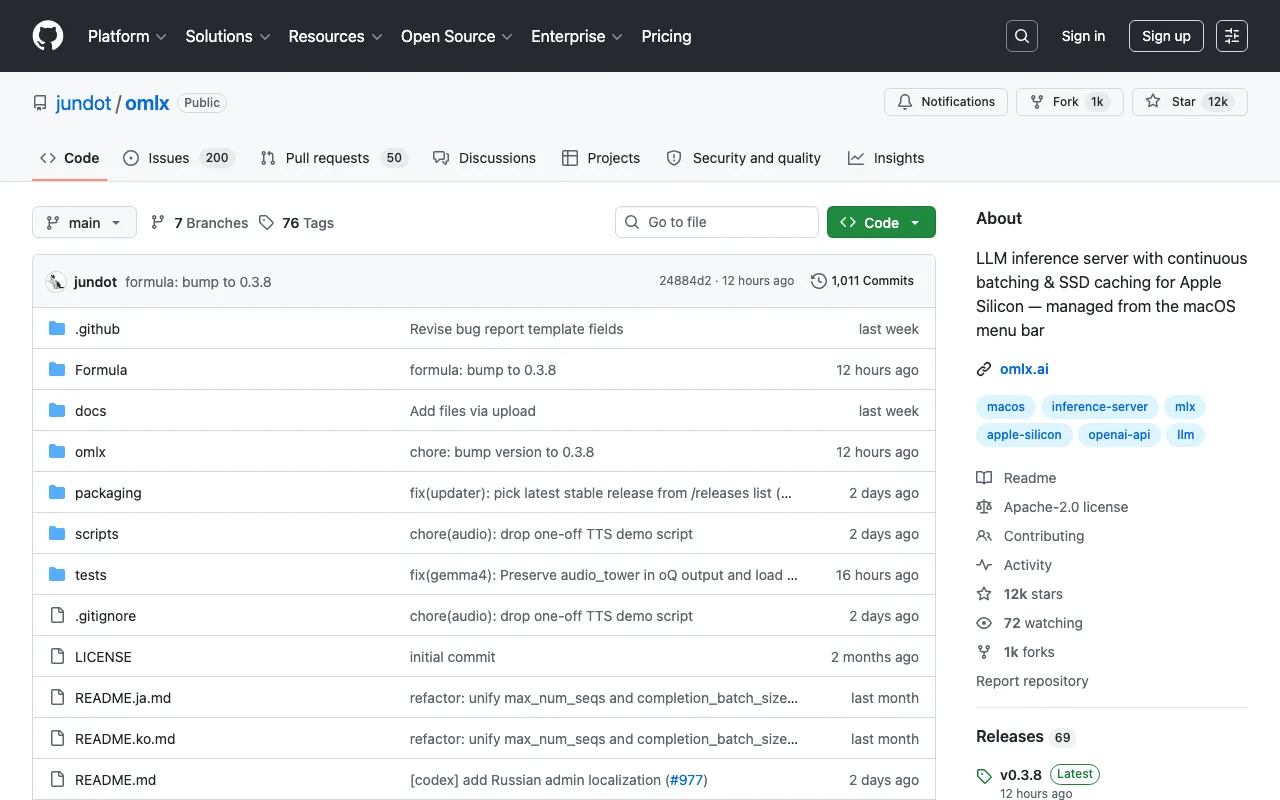This screenshot has height=800, width=1280.
Task: Click the packaging folder icon
Action: coord(57,493)
